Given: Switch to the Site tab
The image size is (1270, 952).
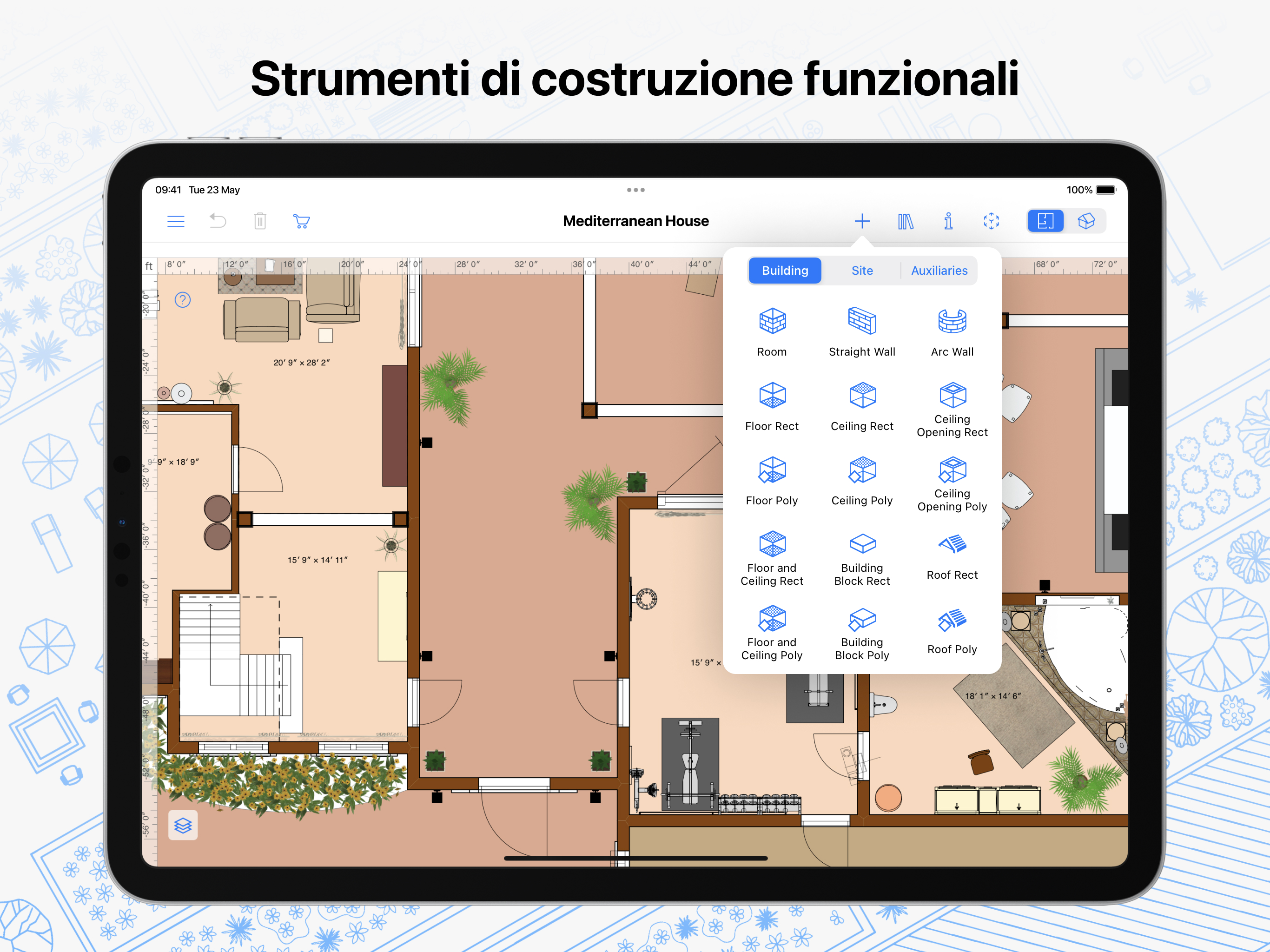Looking at the screenshot, I should tap(861, 271).
